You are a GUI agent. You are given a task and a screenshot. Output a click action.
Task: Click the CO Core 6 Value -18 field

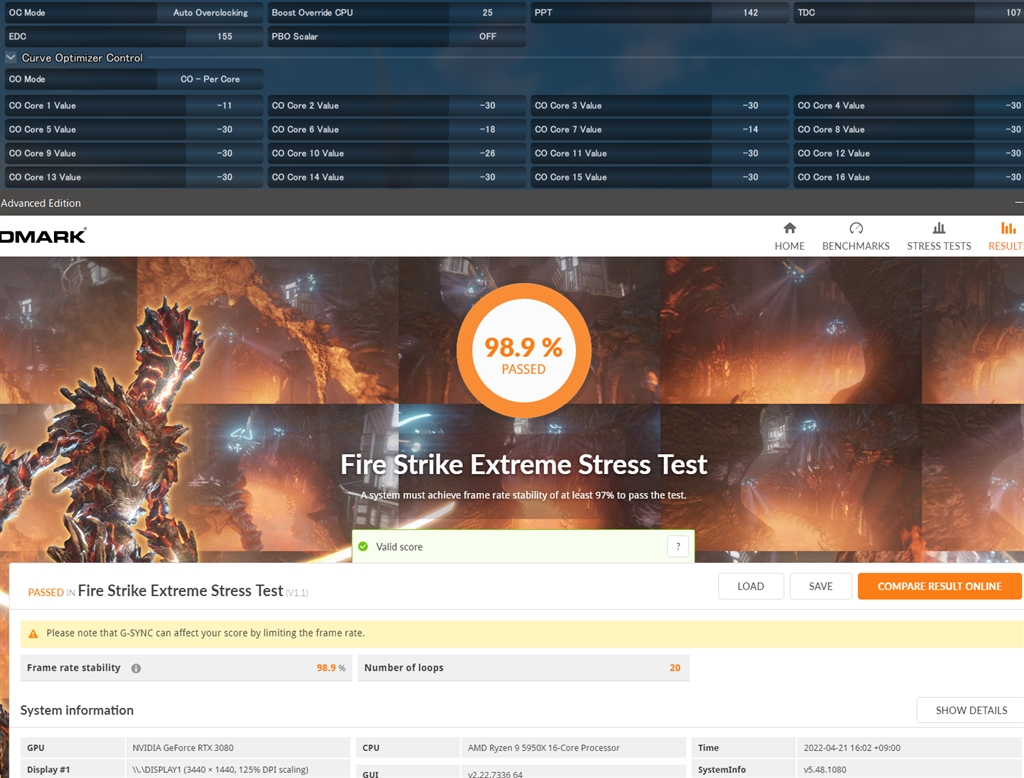coord(487,129)
